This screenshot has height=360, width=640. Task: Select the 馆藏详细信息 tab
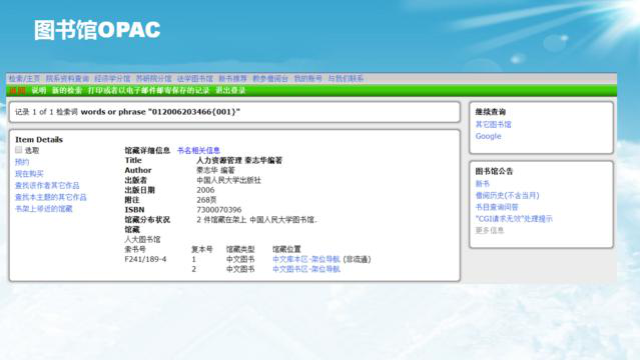pos(147,151)
